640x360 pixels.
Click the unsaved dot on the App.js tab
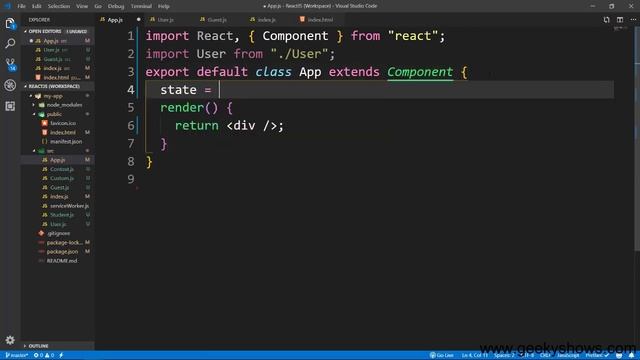pos(138,20)
